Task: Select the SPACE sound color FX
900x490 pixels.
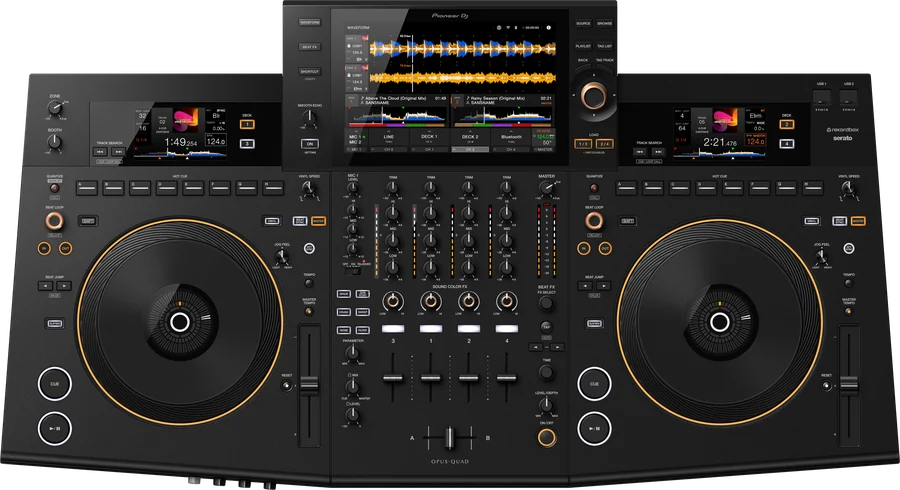Action: (344, 294)
